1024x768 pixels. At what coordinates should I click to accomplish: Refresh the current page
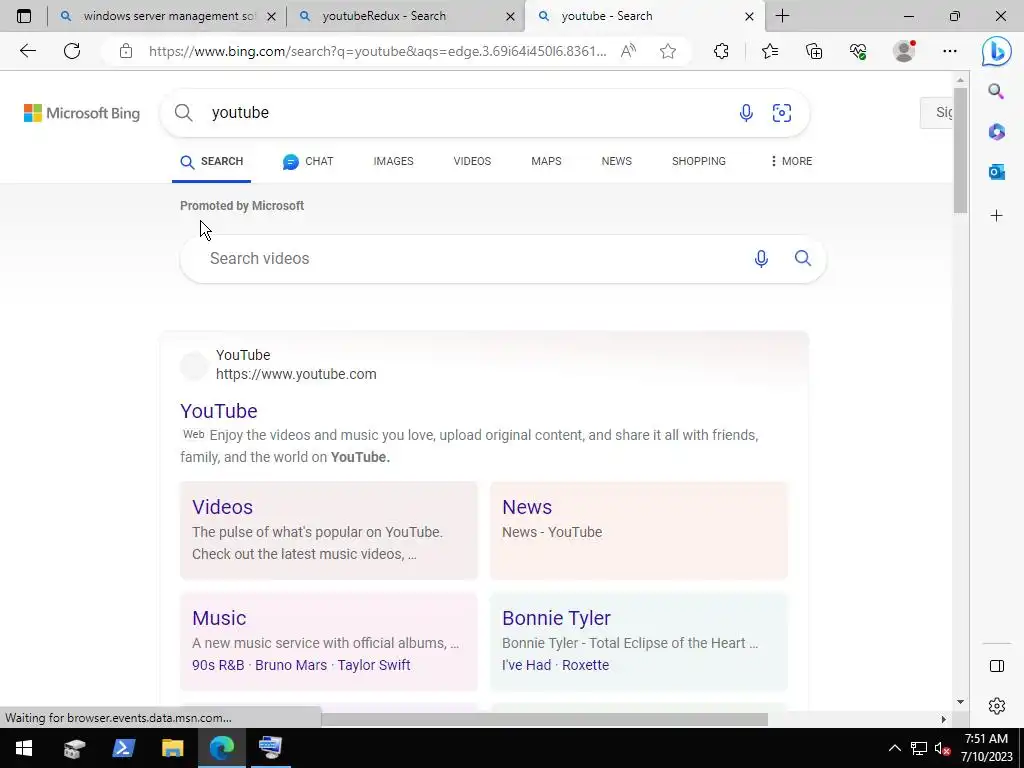(72, 51)
